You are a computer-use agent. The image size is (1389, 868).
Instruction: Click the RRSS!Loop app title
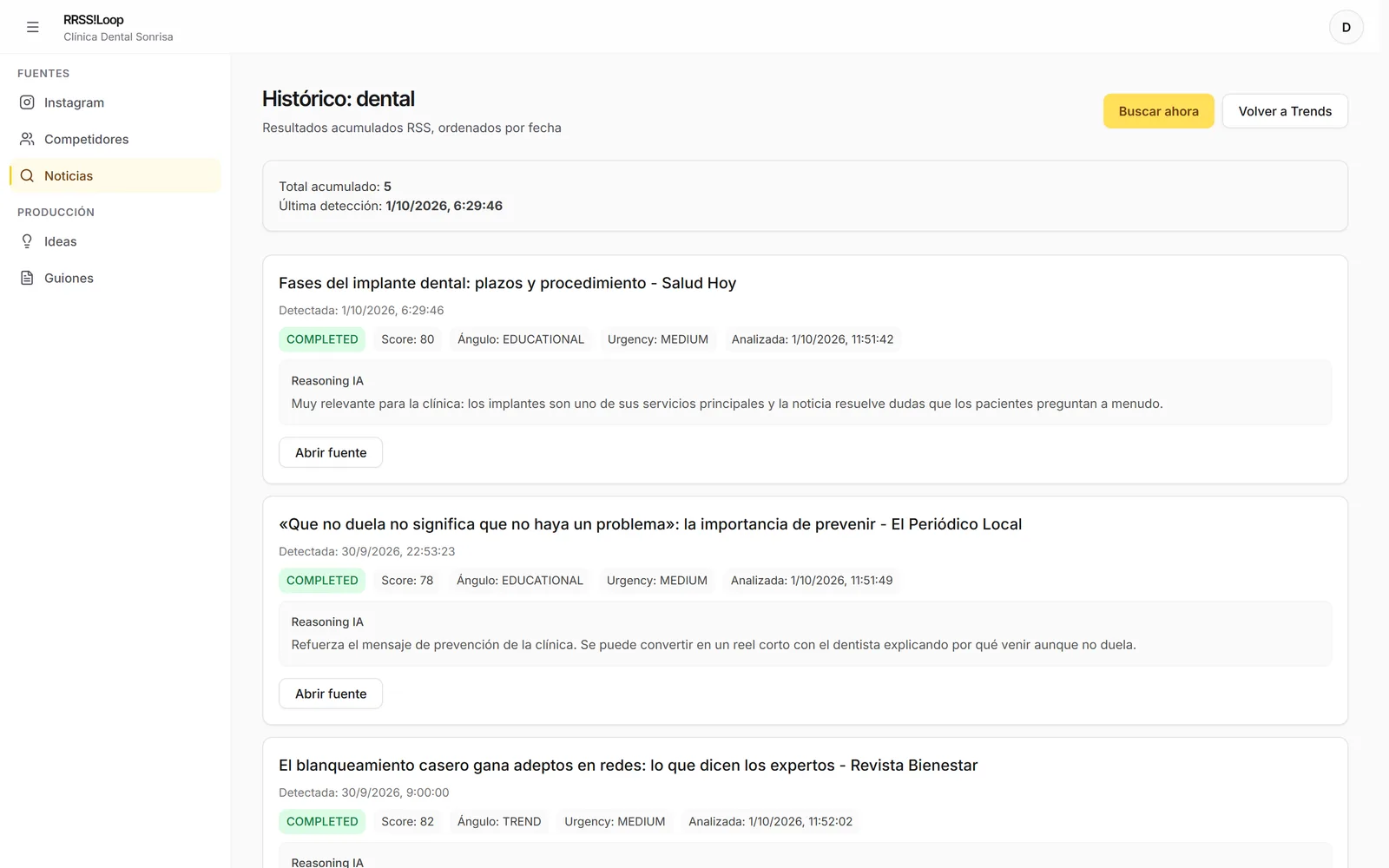[x=94, y=19]
